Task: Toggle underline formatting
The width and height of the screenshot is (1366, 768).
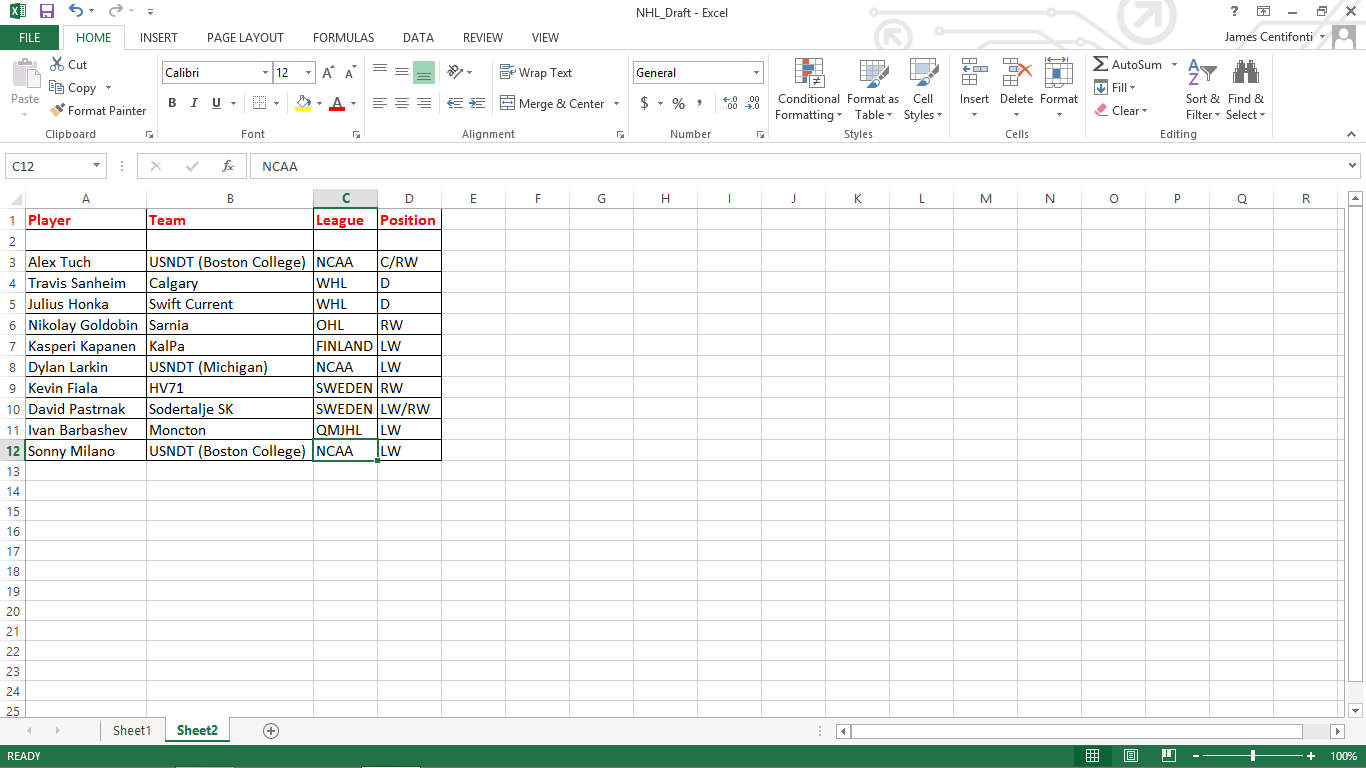Action: [214, 103]
